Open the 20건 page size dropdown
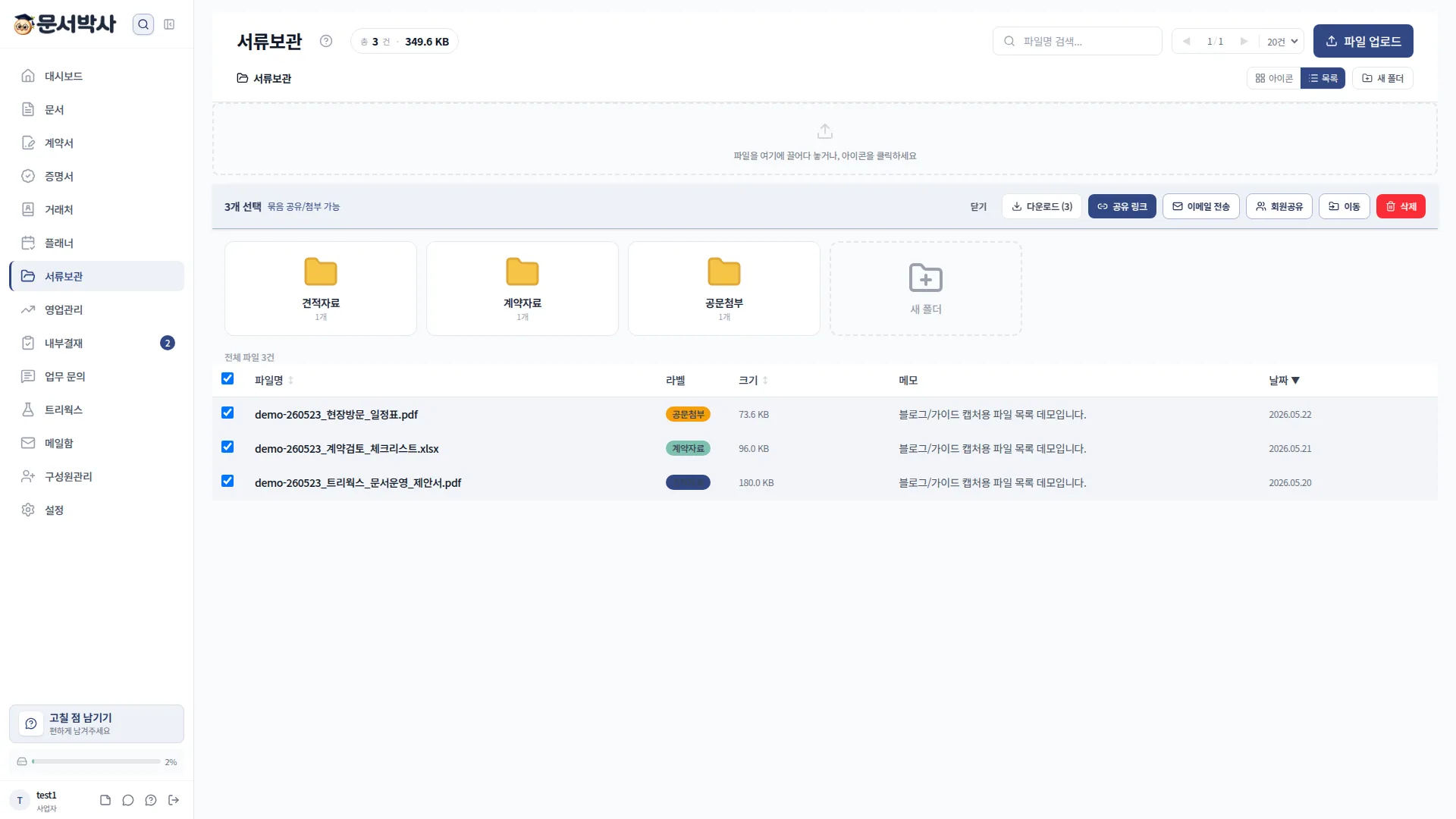1456x819 pixels. 1282,41
